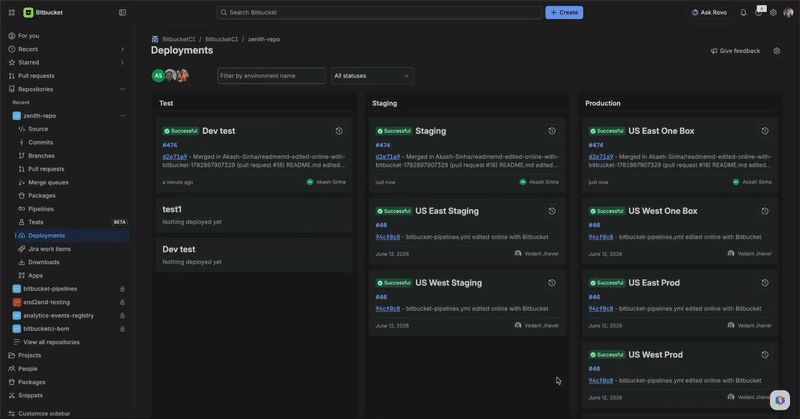The width and height of the screenshot is (800, 419).
Task: Click the lock icon beside bitbucket-pipelines
Action: (122, 289)
